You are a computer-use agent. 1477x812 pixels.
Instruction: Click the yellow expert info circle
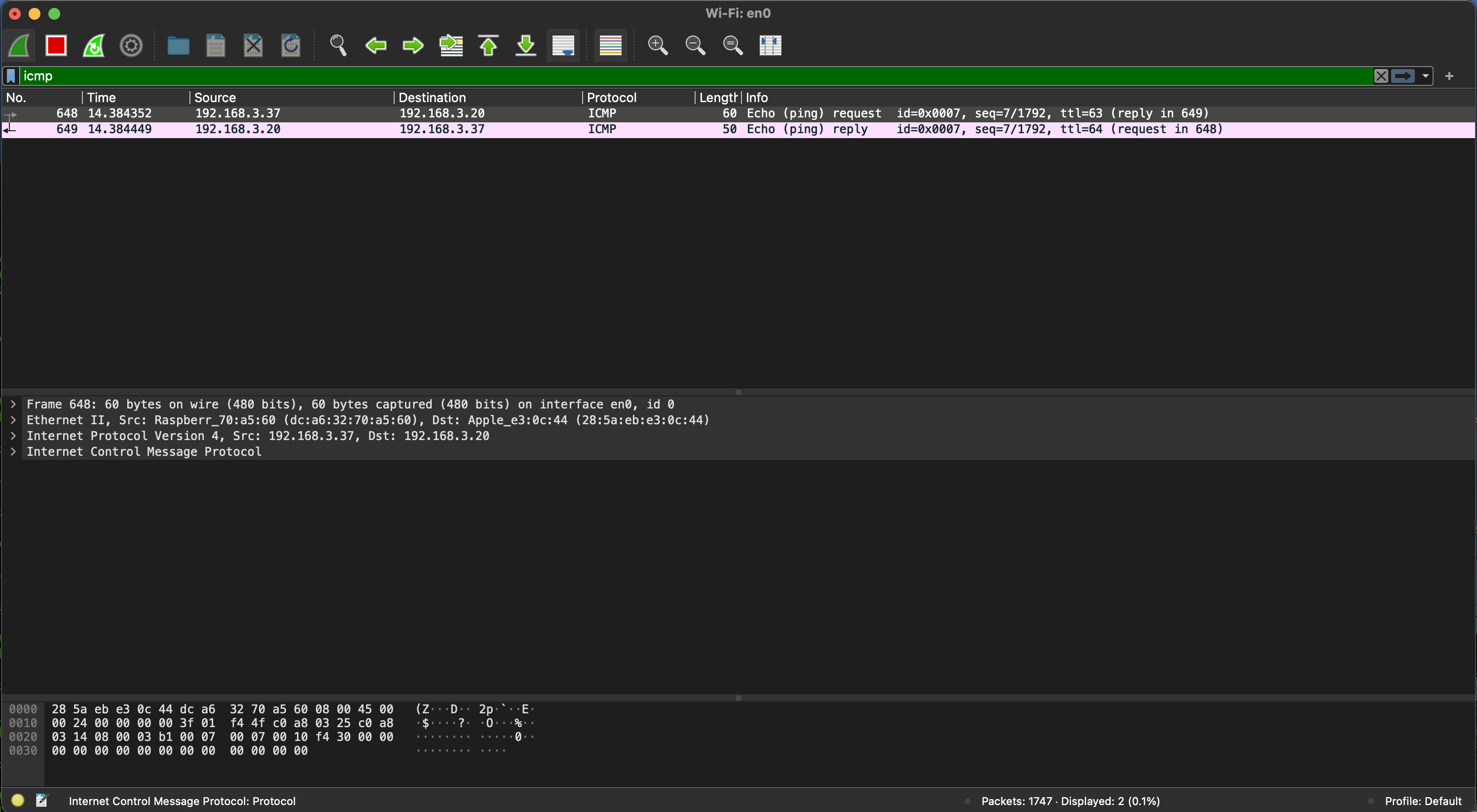[18, 801]
